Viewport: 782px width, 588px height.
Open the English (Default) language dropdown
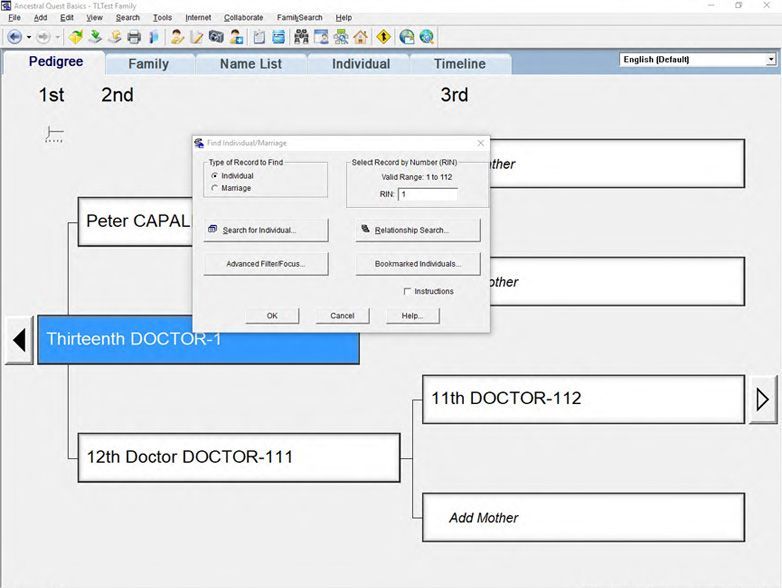(x=771, y=59)
